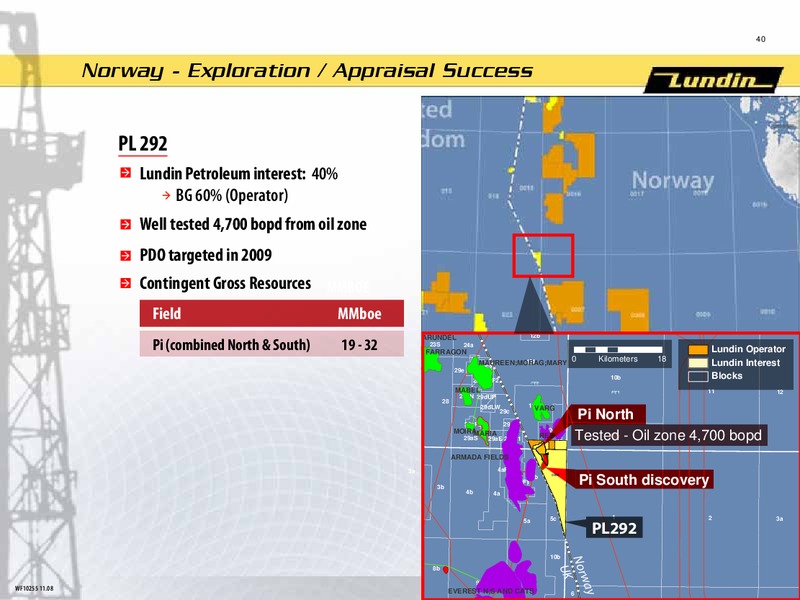This screenshot has width=800, height=600.
Task: Click the 'Lundin Interest' legend text
Action: tap(745, 363)
